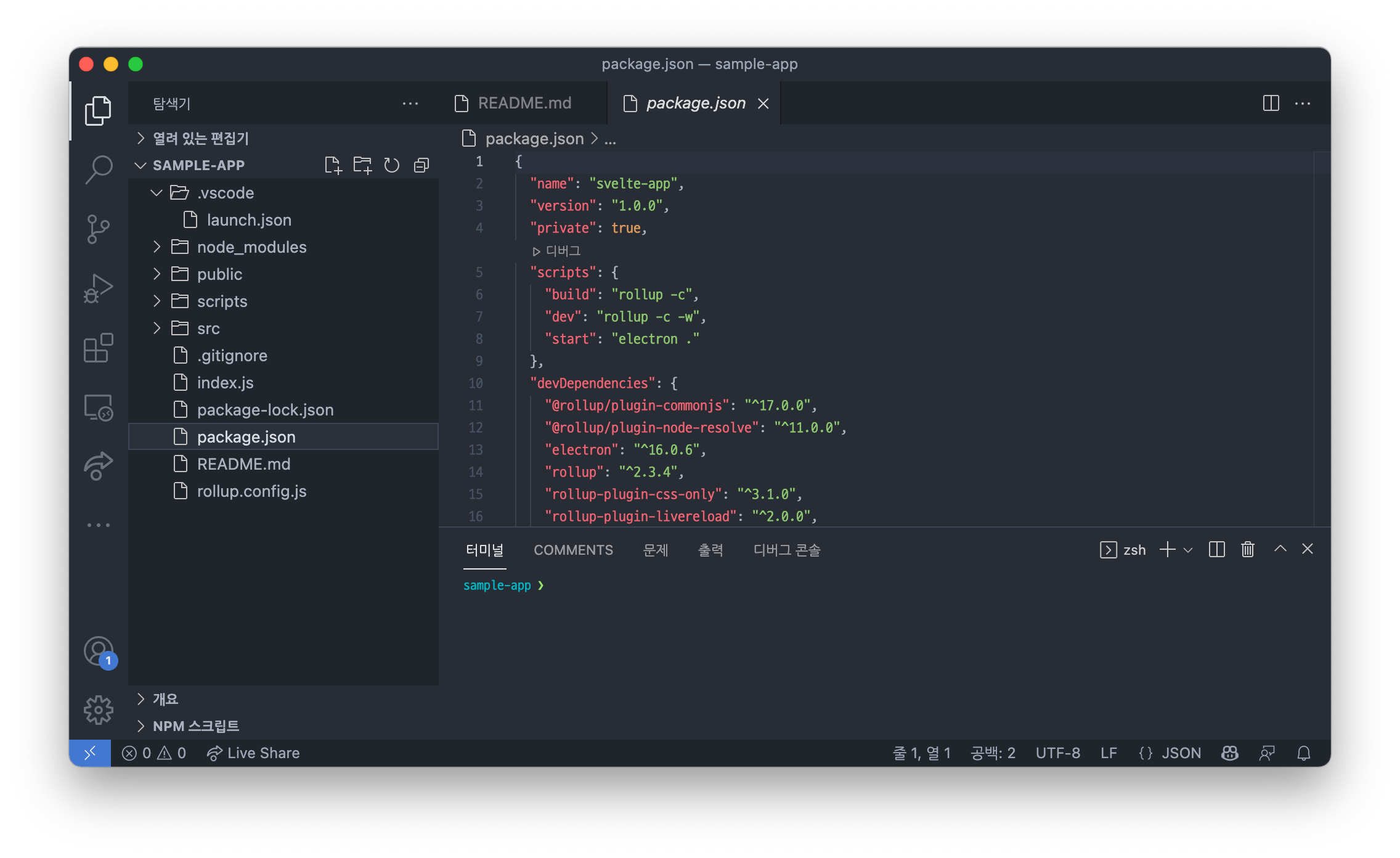Click the New File icon in explorer
This screenshot has height=858, width=1400.
(x=333, y=165)
